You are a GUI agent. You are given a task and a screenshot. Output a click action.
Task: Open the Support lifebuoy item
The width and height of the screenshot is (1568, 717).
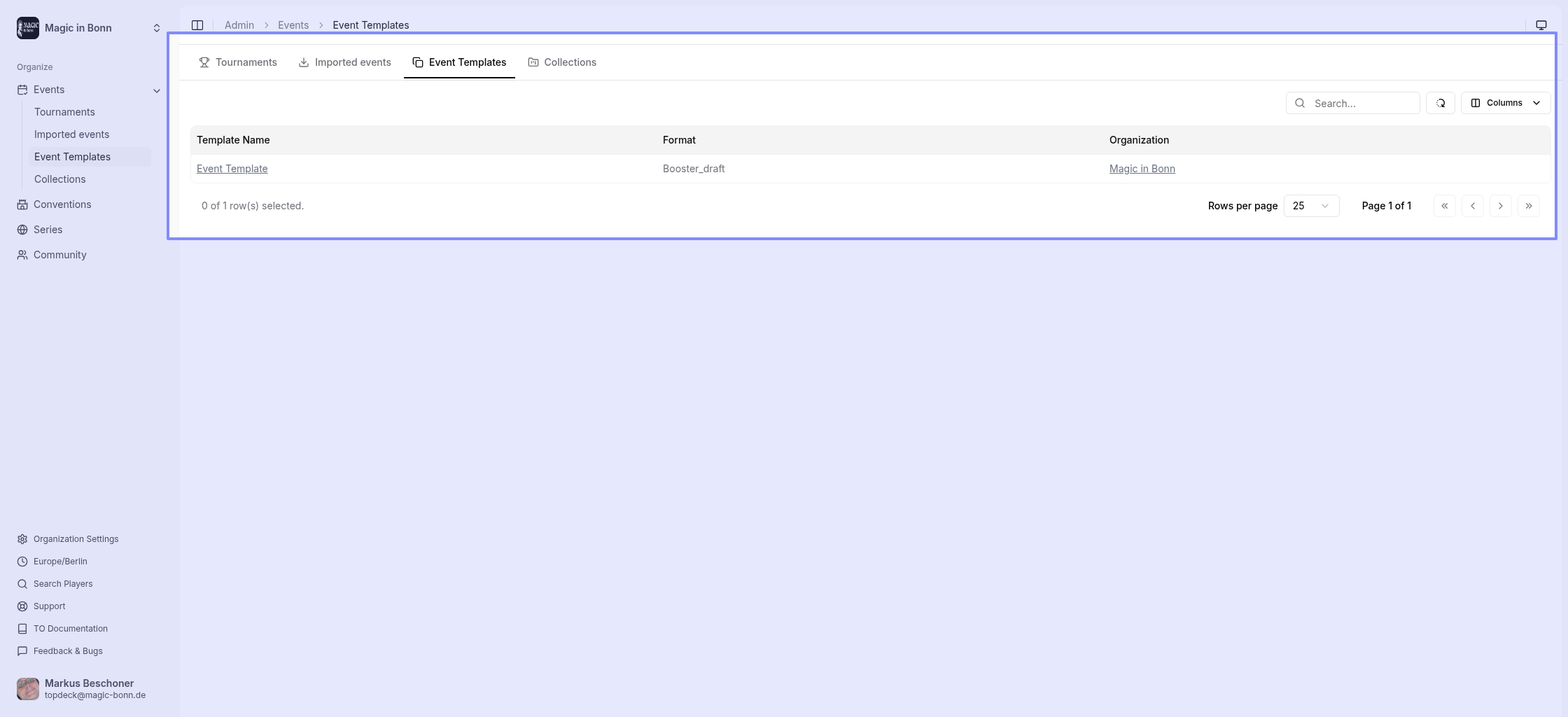click(49, 606)
